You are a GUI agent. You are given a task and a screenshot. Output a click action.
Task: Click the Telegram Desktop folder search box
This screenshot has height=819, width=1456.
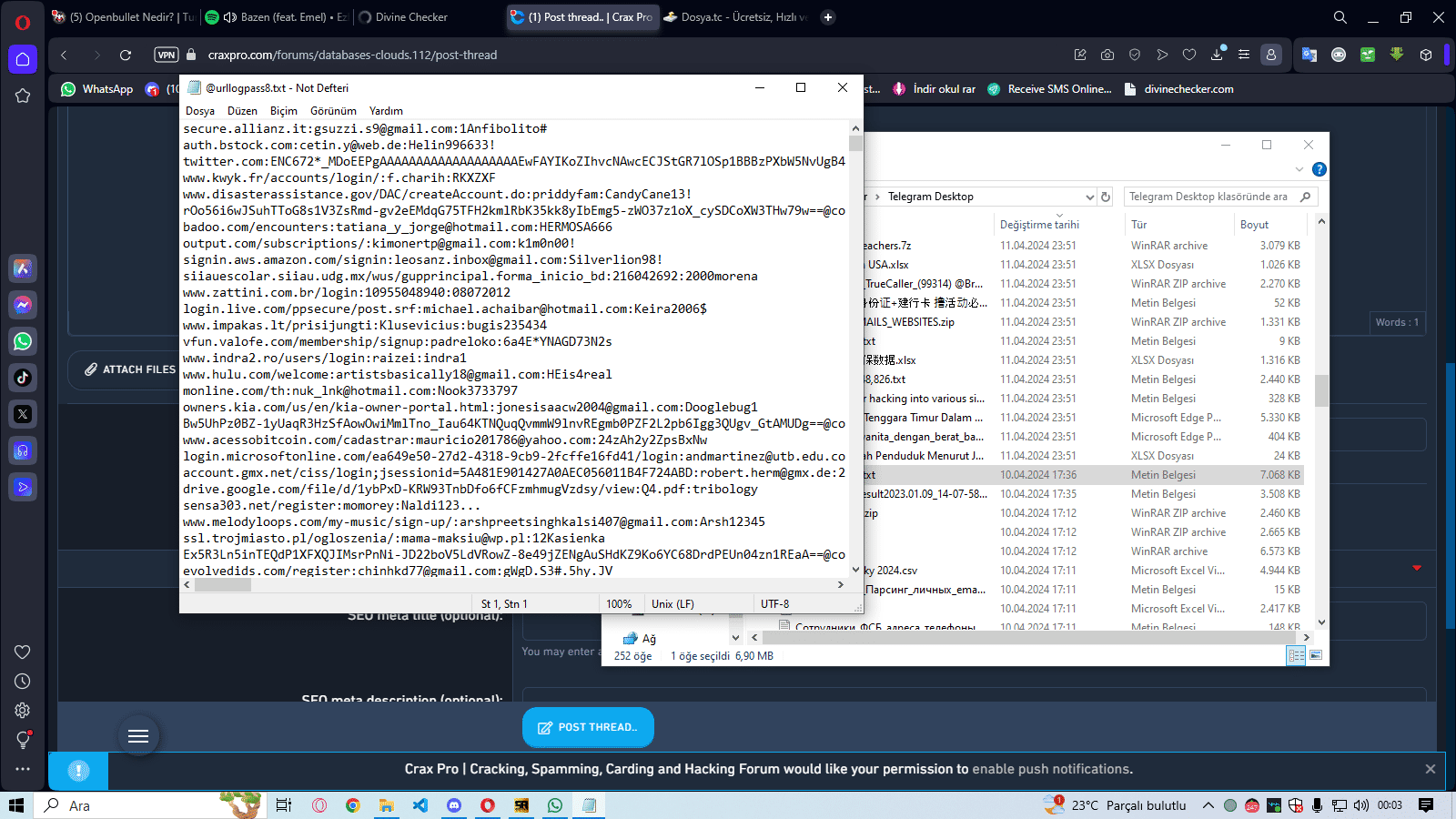(1208, 197)
